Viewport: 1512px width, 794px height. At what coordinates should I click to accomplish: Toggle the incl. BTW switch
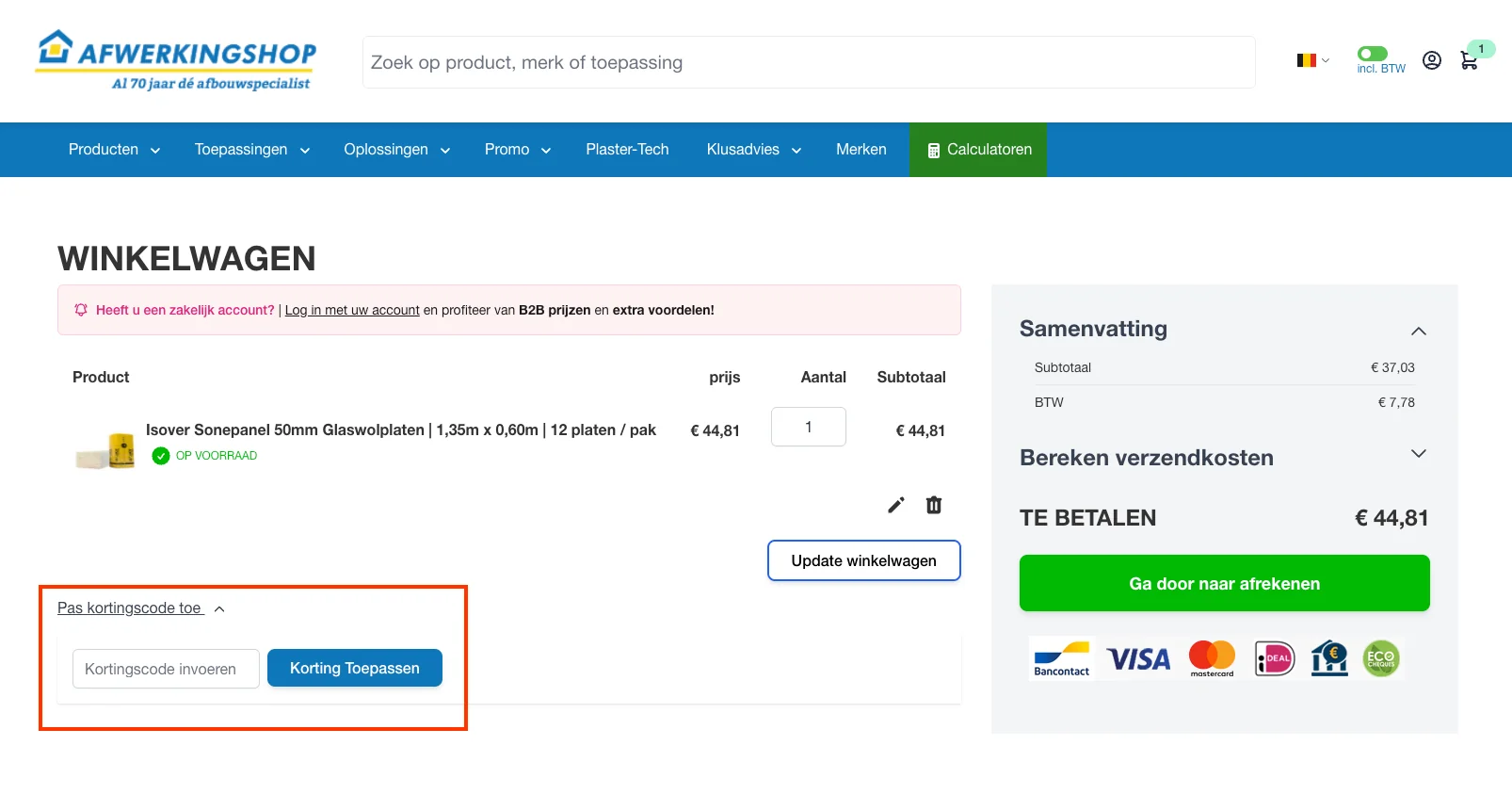pos(1373,54)
